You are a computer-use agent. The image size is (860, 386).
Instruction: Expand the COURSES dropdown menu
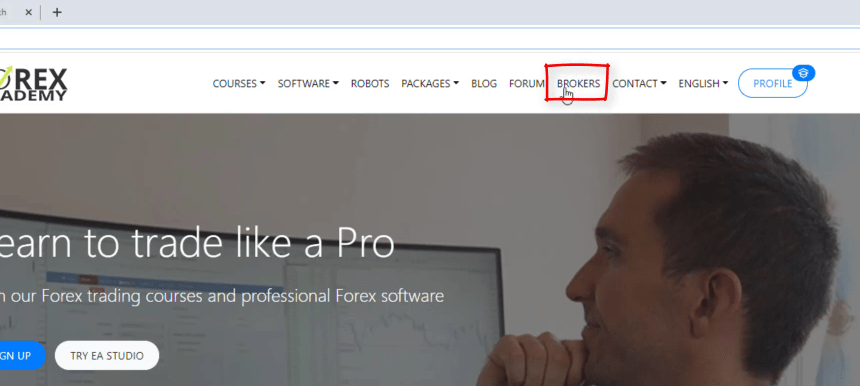click(x=239, y=83)
